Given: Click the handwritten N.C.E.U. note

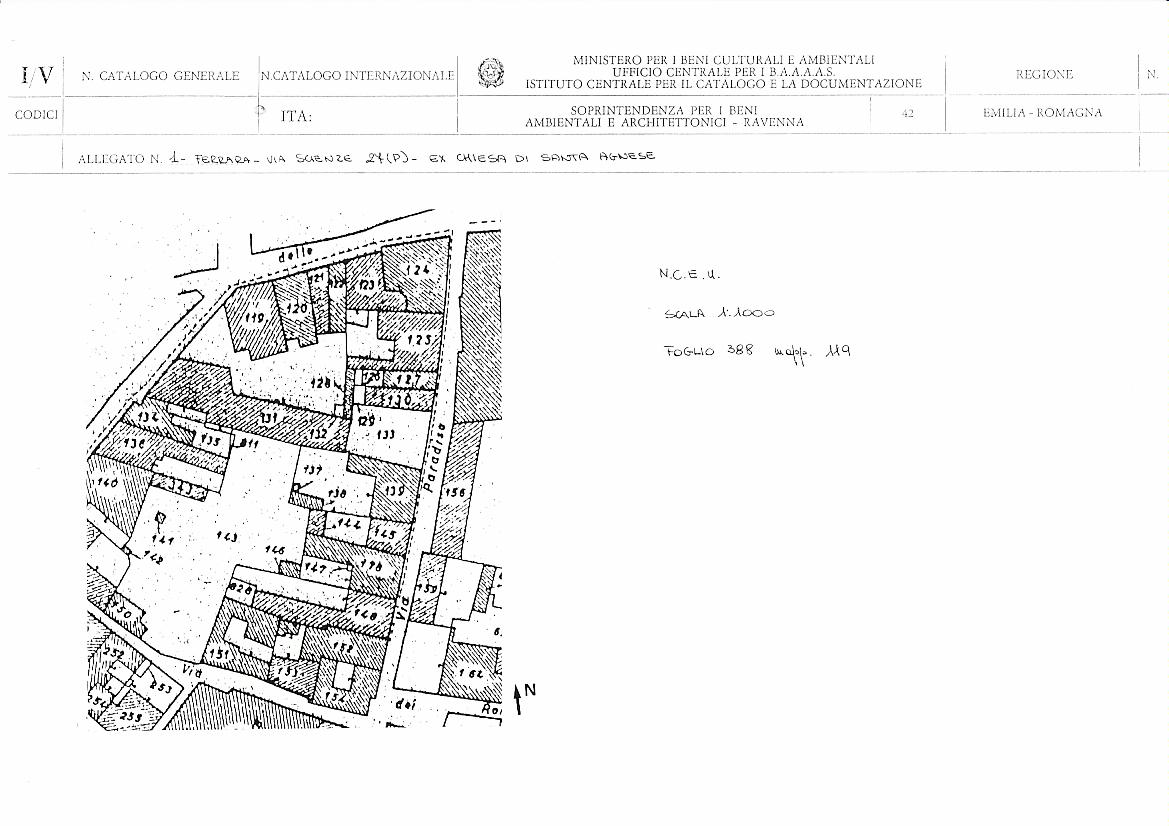Looking at the screenshot, I should click(x=689, y=273).
